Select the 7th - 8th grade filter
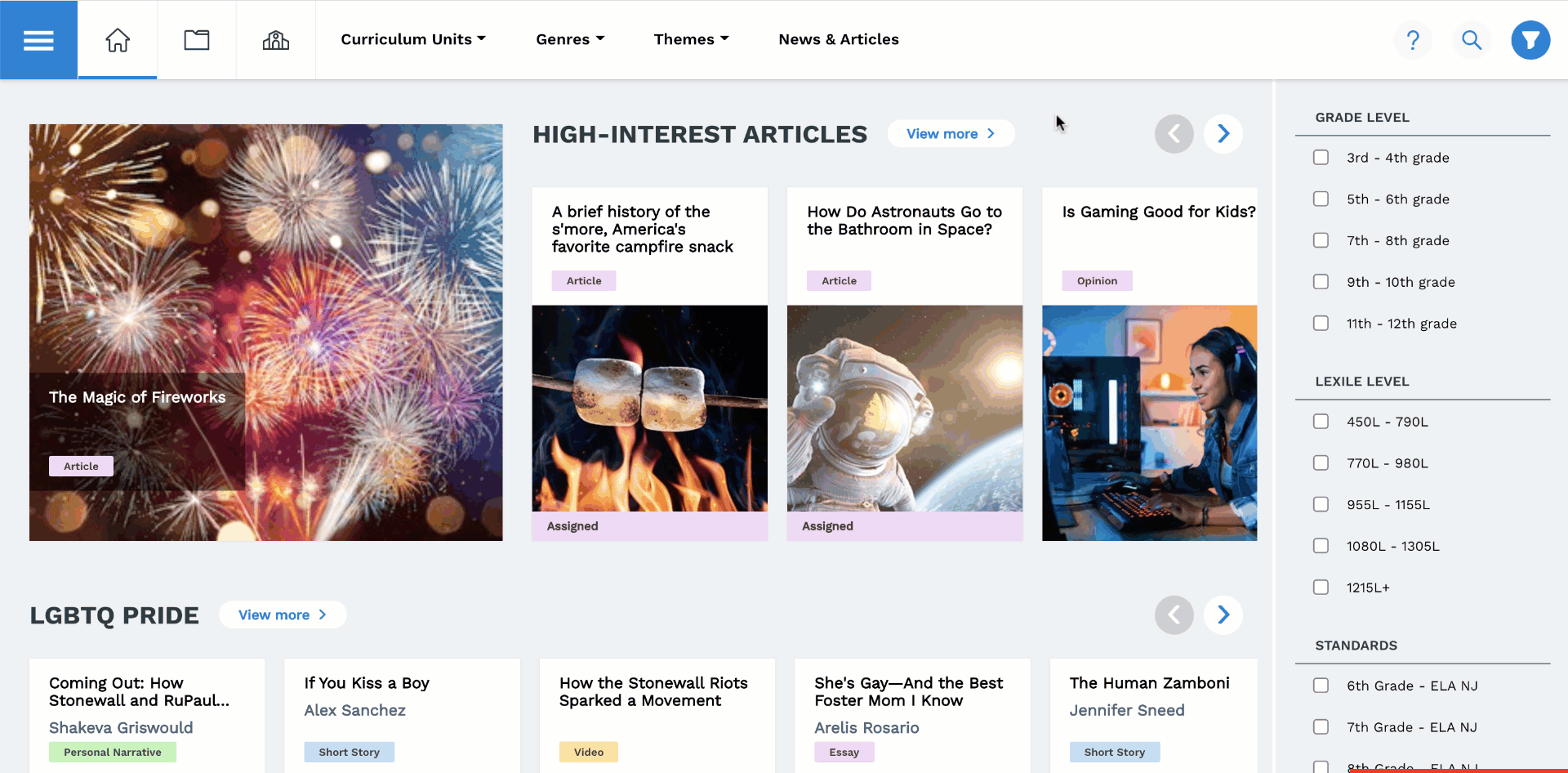Screen dimensions: 1568x773 click(1321, 240)
